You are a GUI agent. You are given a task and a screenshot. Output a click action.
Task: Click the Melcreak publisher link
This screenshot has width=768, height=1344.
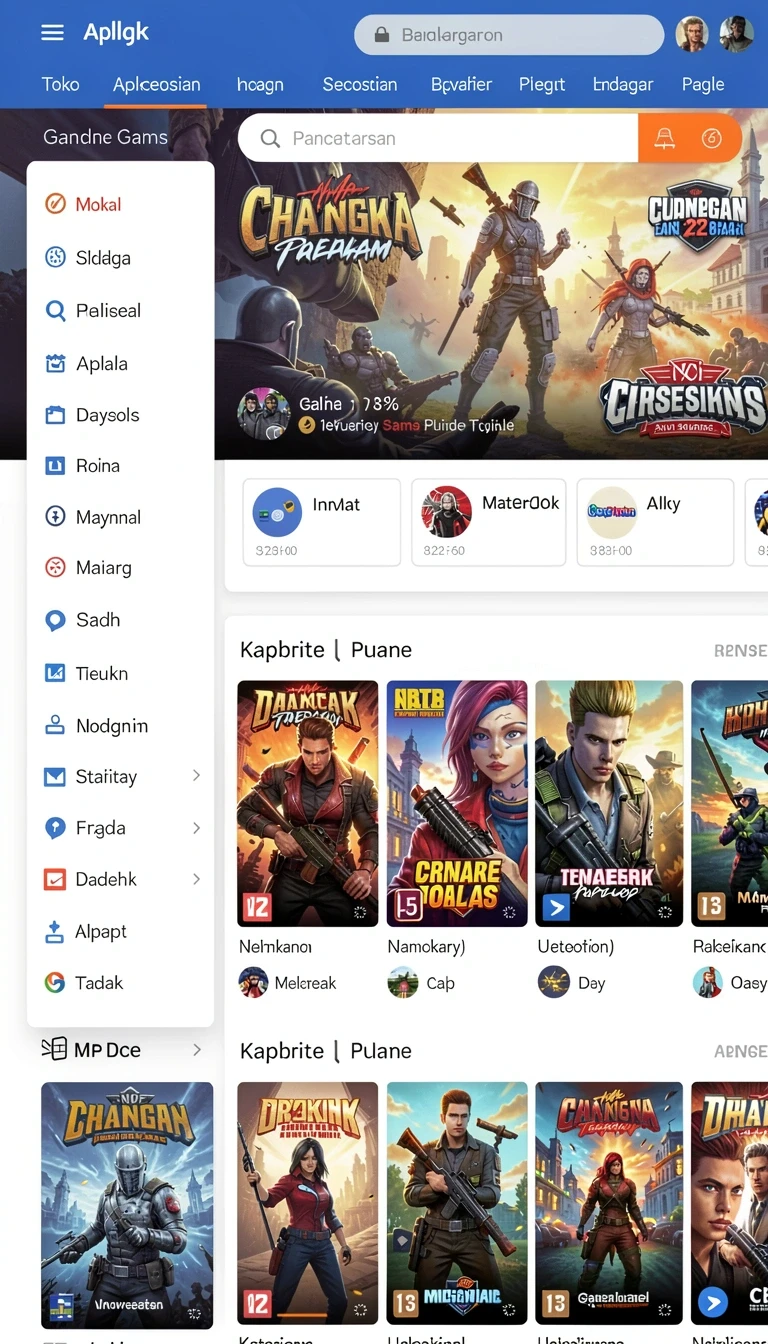pos(305,983)
